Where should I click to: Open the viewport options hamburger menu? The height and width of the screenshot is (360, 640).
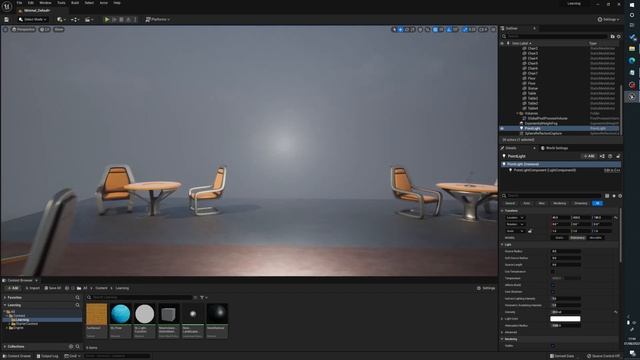click(5, 29)
